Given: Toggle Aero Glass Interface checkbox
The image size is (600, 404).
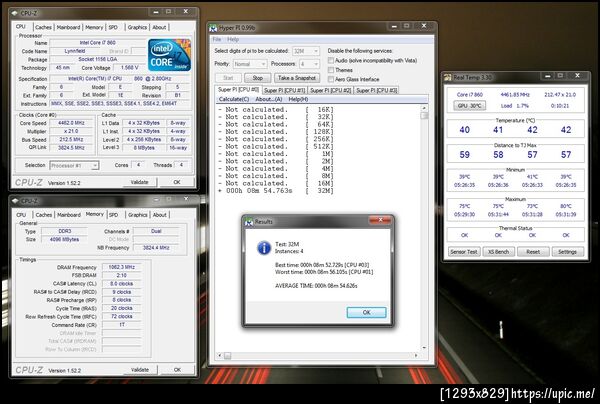Looking at the screenshot, I should click(331, 79).
